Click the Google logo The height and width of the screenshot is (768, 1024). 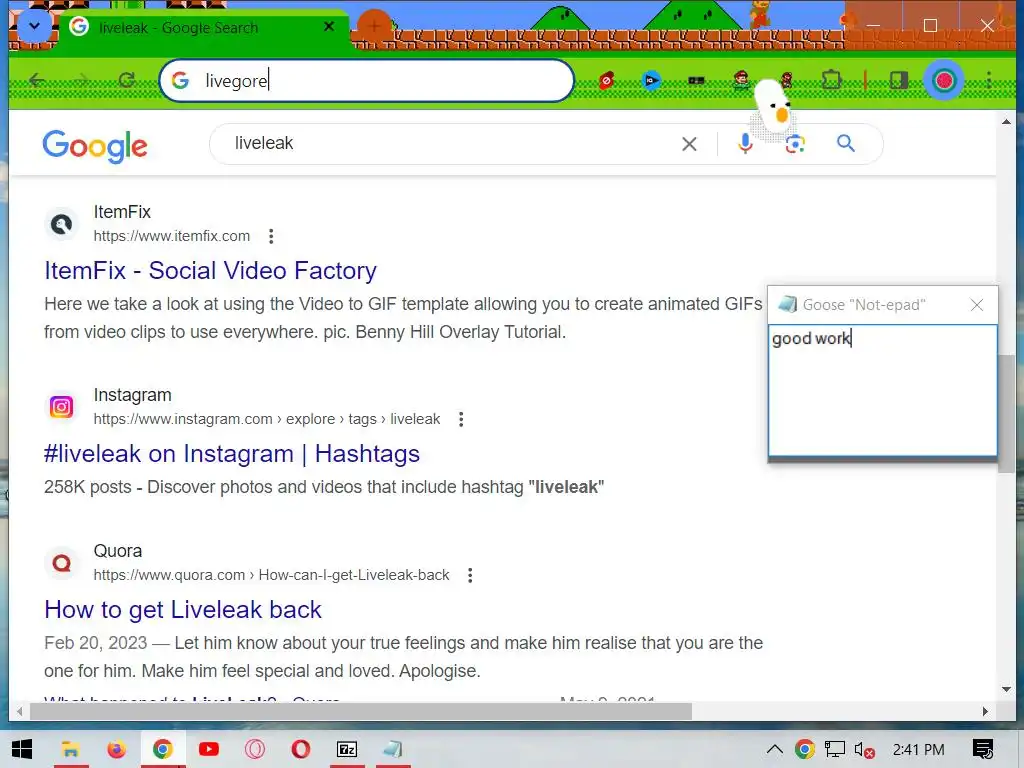point(95,146)
